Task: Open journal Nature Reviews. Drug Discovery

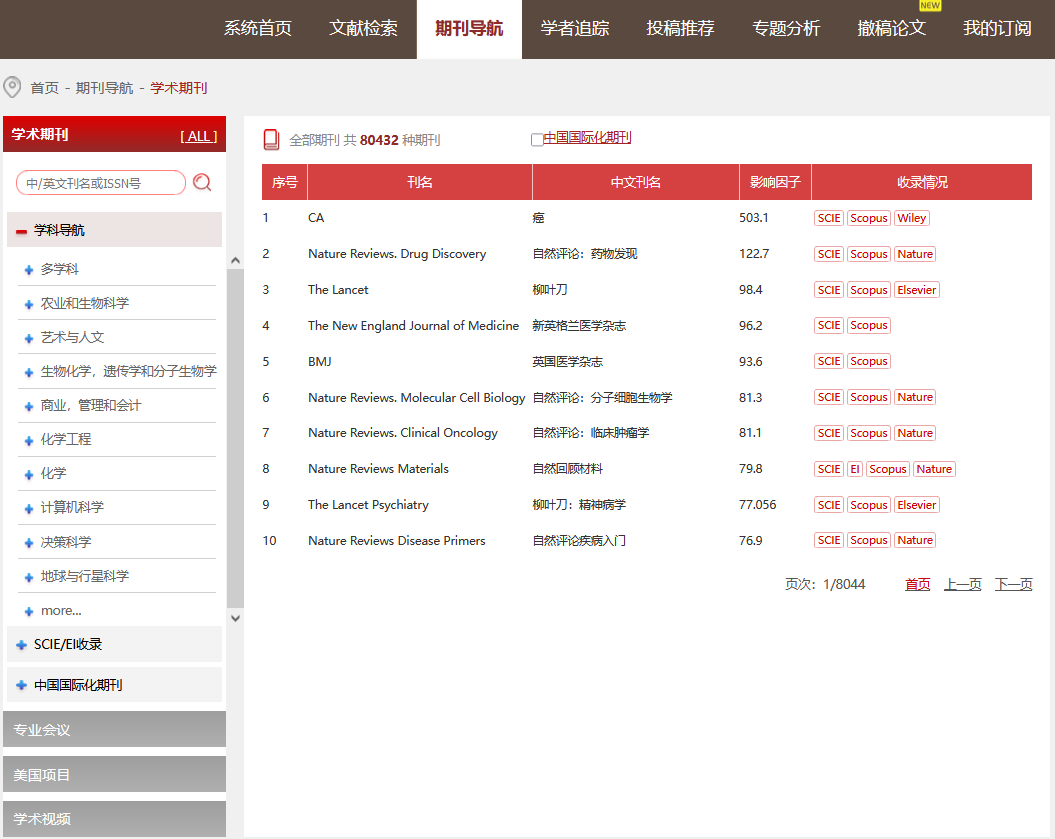Action: tap(397, 254)
